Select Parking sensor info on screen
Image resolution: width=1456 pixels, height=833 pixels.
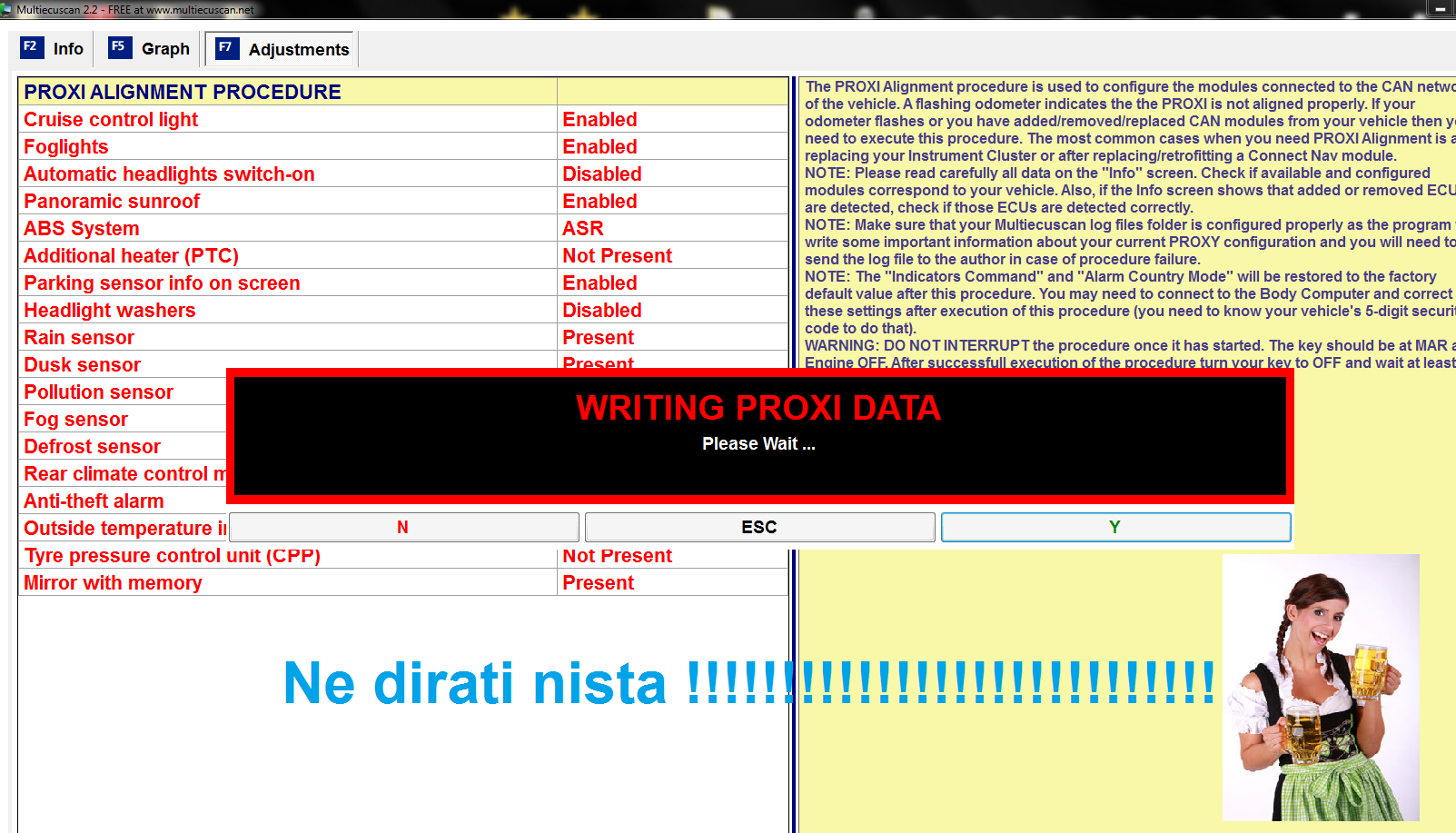point(162,283)
